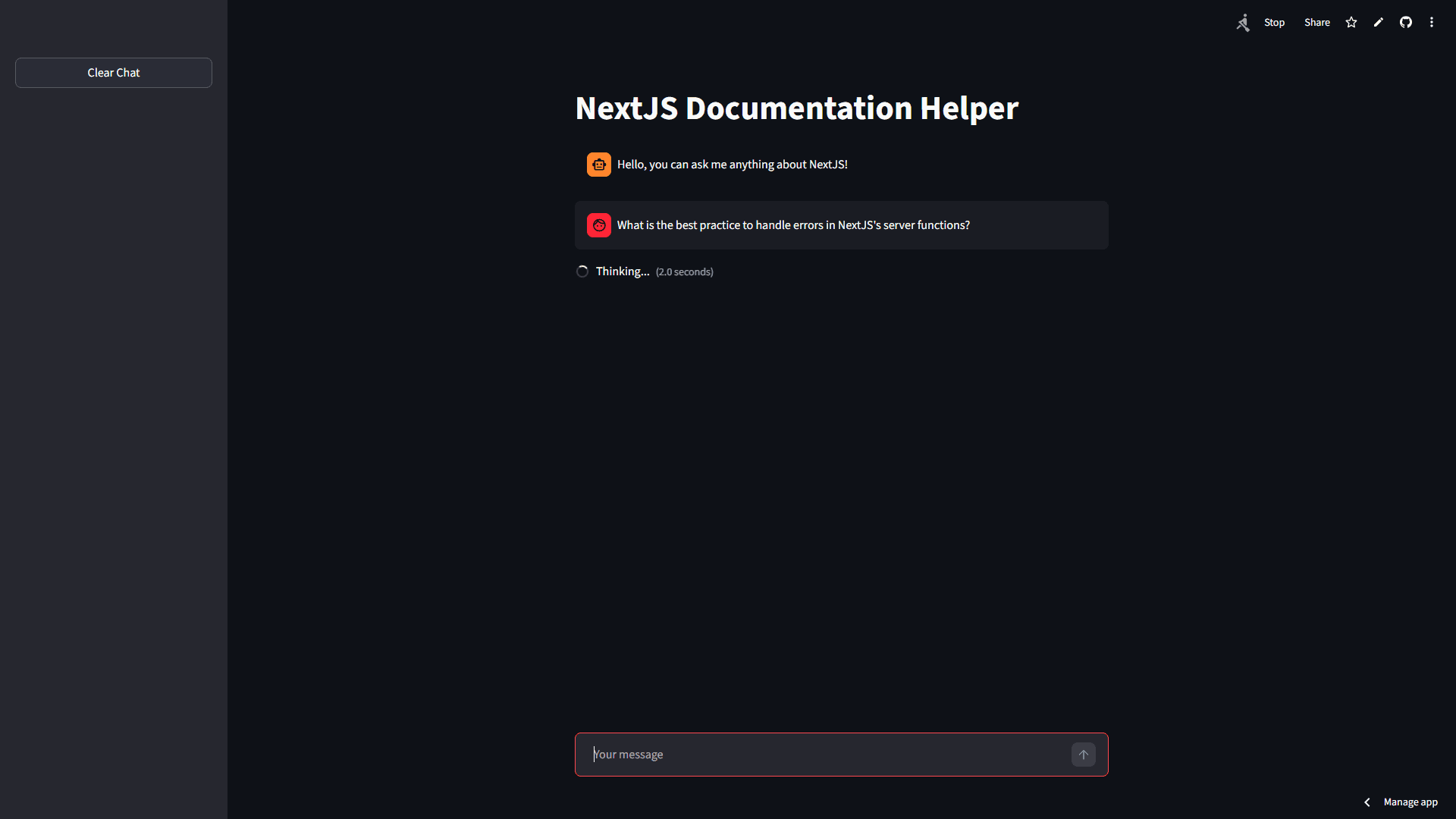This screenshot has height=819, width=1456.
Task: Send message with the arrow button
Action: coord(1084,755)
